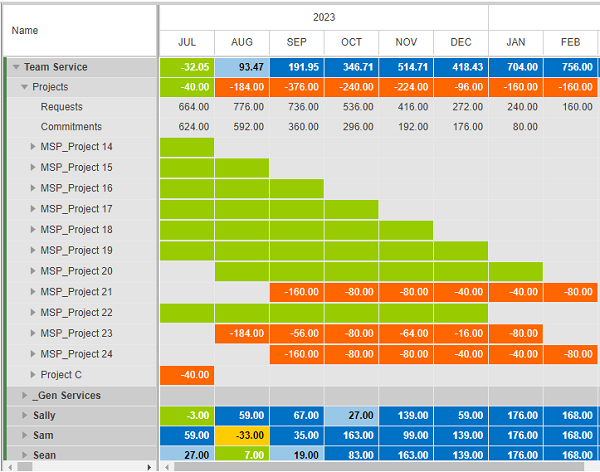Click Sam's yellow August cell -33.00
This screenshot has width=600, height=472.
click(x=242, y=436)
